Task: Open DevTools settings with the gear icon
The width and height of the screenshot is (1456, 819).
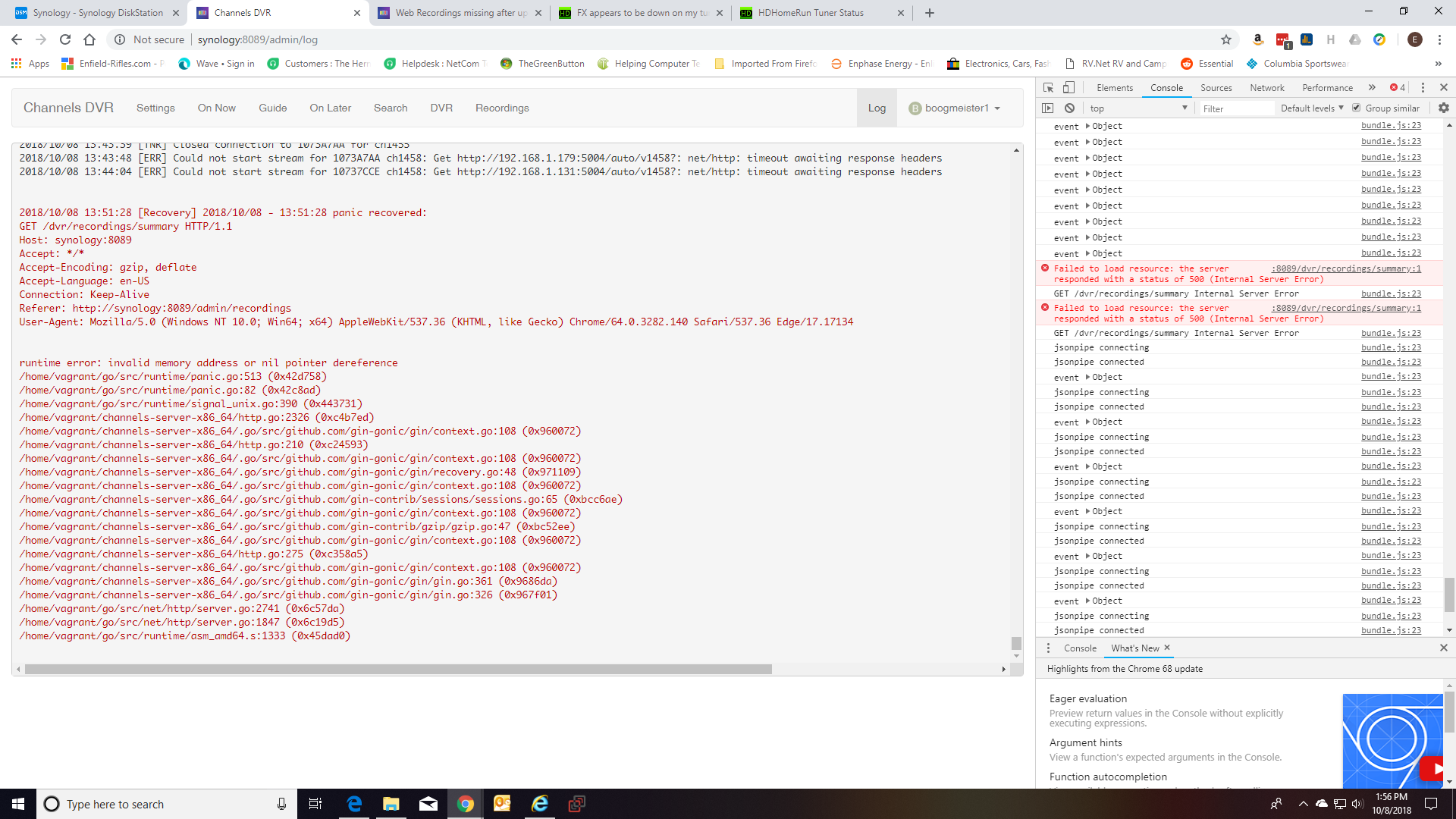Action: coord(1444,108)
